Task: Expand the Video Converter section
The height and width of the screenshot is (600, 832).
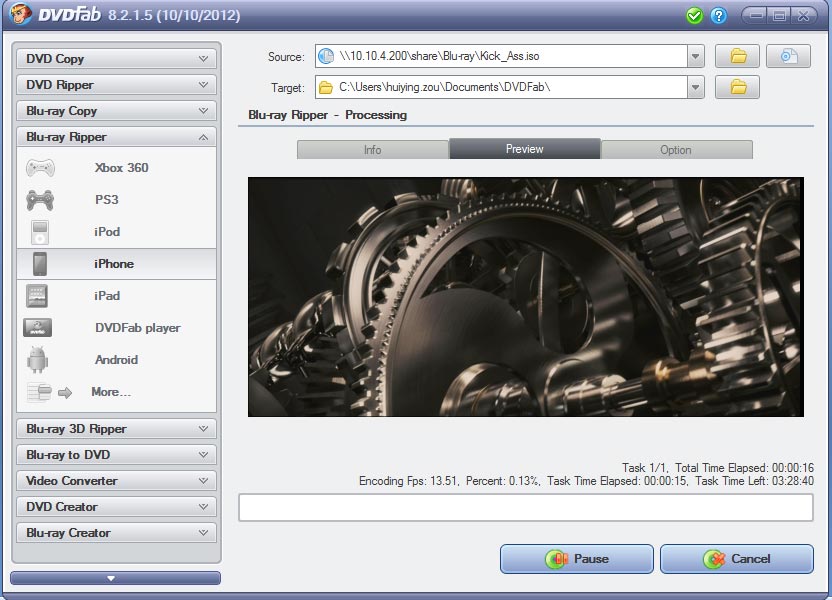Action: click(116, 481)
